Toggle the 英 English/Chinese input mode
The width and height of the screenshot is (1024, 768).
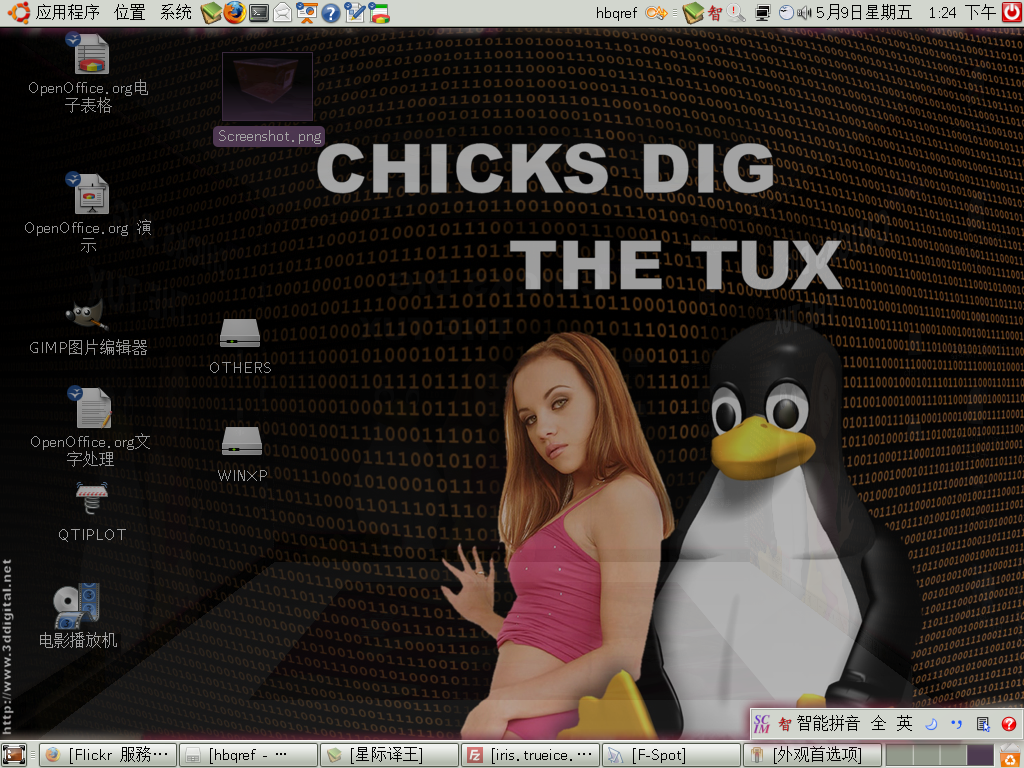(904, 724)
